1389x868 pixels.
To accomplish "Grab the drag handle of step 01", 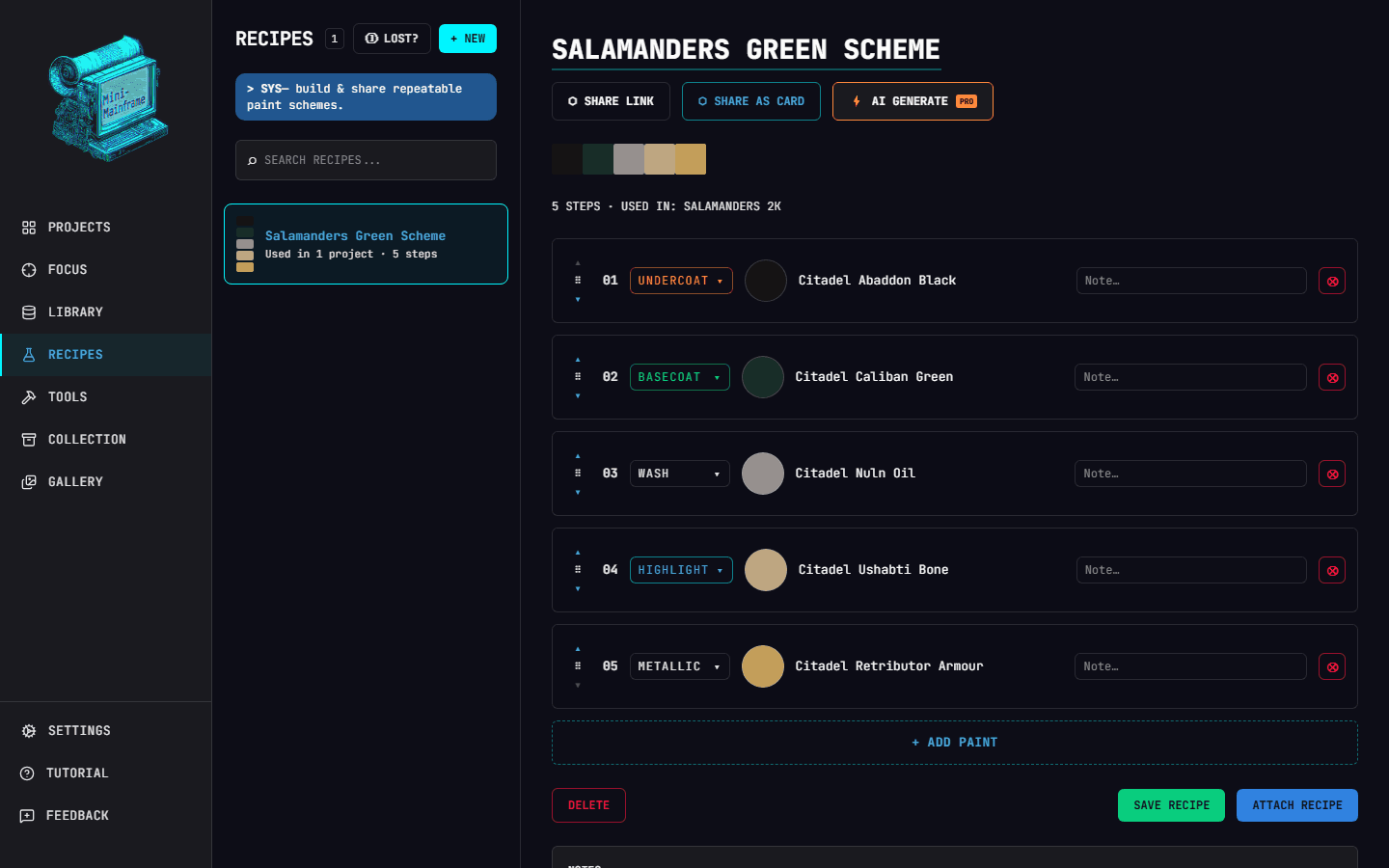I will 578,281.
